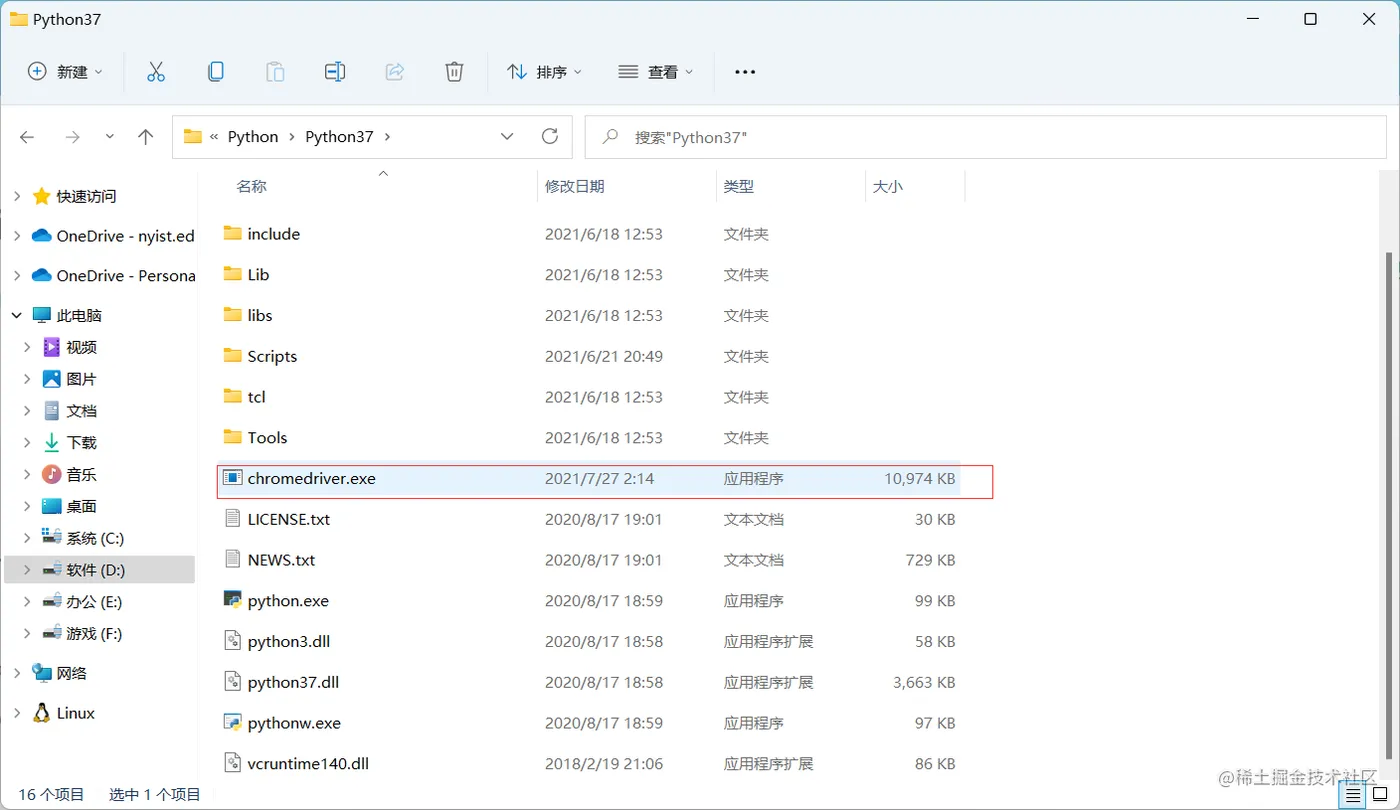Select 视频 in navigation pane
This screenshot has height=810, width=1400.
click(x=81, y=347)
